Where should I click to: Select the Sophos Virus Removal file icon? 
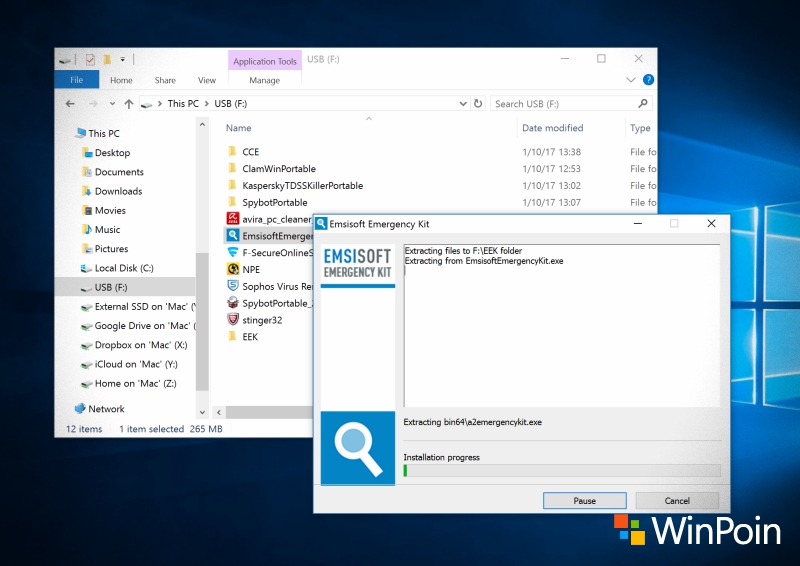tap(233, 286)
